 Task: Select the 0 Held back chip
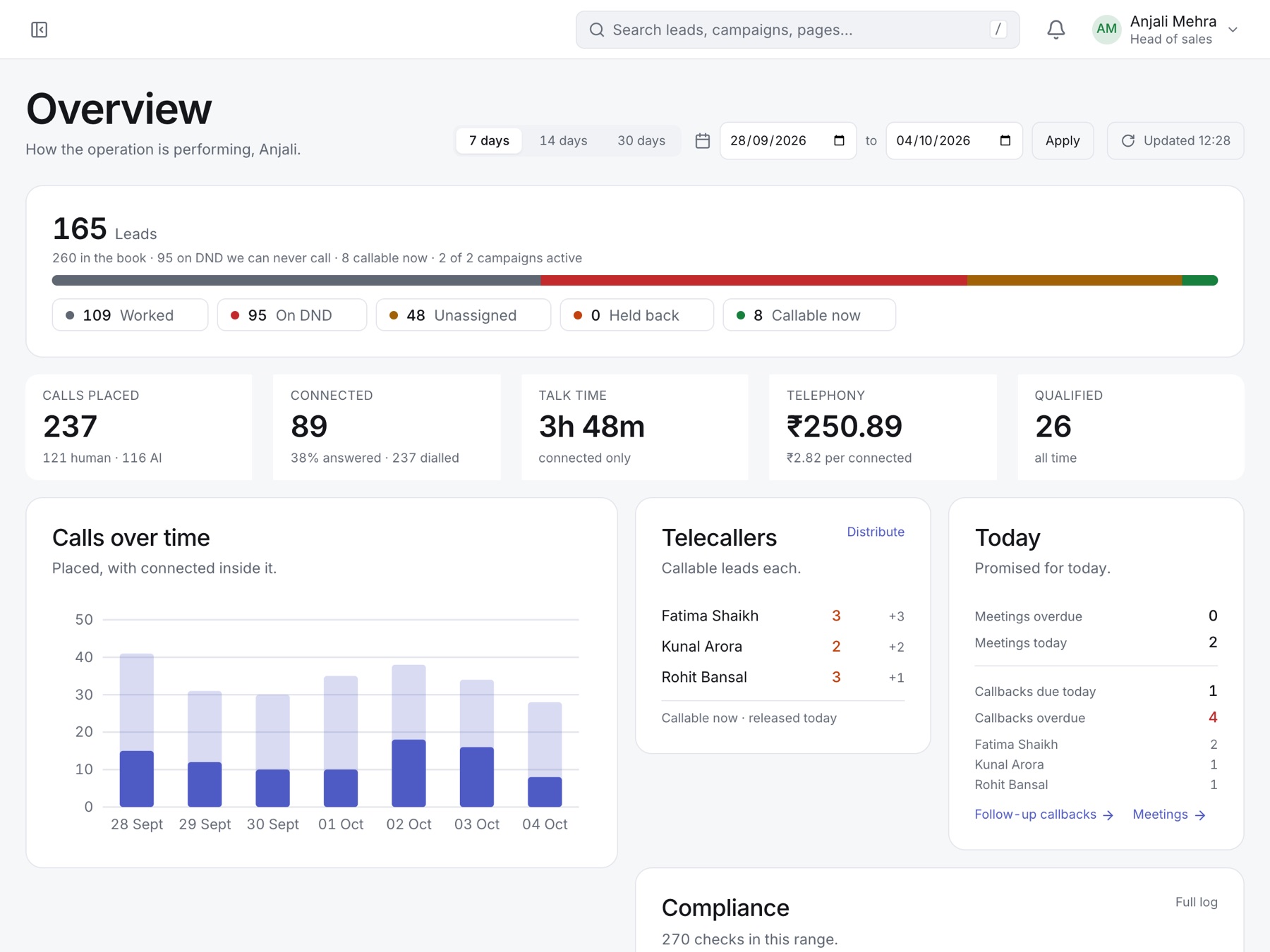pyautogui.click(x=636, y=315)
